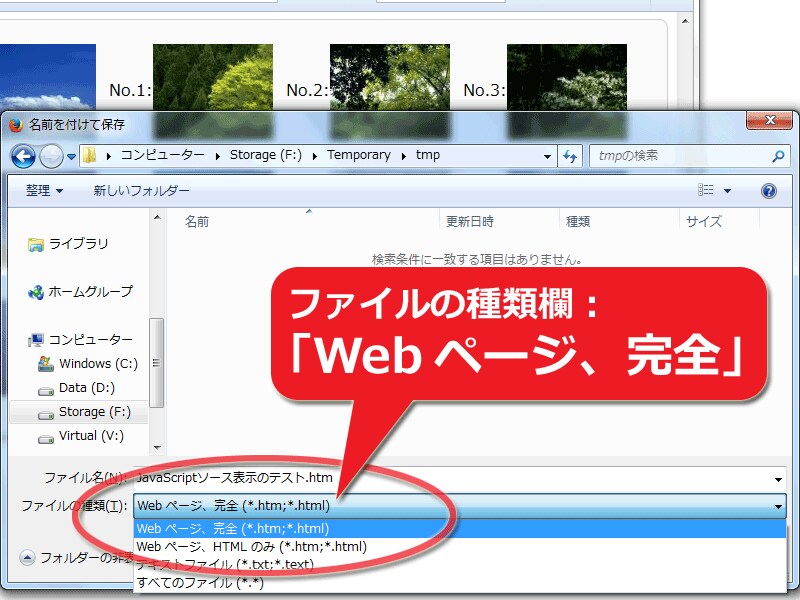Toggle sort order on the 名前 column
Image resolution: width=800 pixels, height=600 pixels.
point(197,221)
